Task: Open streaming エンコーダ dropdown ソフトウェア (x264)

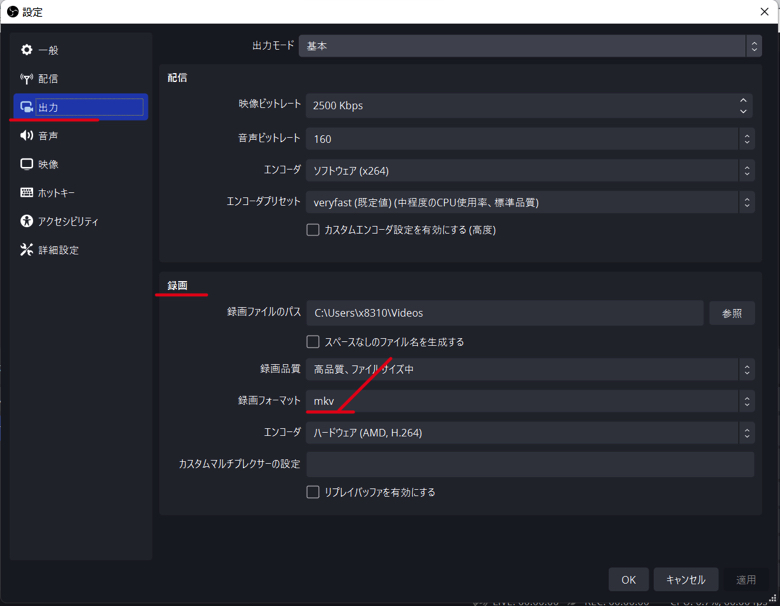Action: pyautogui.click(x=530, y=171)
